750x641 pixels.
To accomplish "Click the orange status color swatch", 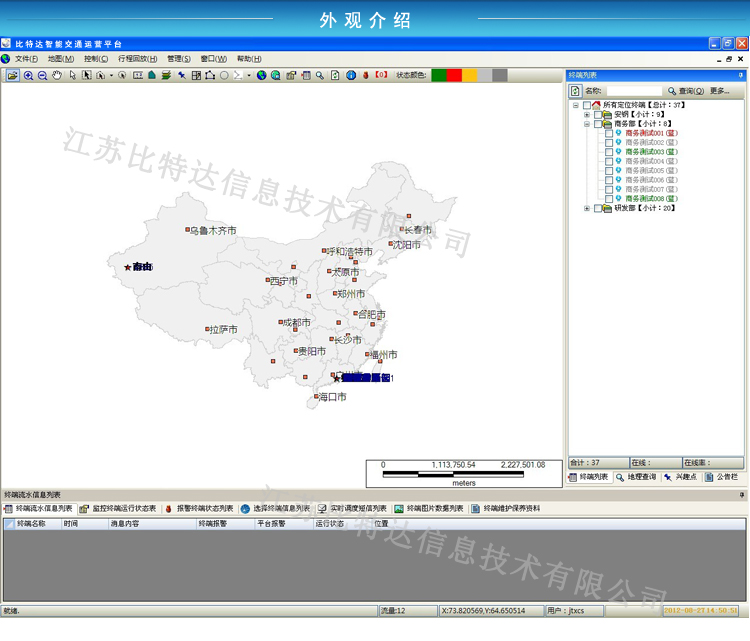I will (x=469, y=75).
